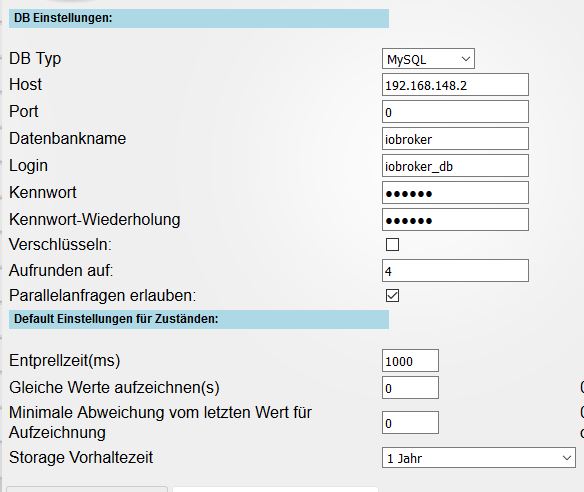This screenshot has height=492, width=584.
Task: Enable the Verschlüsseln checkbox
Action: click(x=392, y=245)
